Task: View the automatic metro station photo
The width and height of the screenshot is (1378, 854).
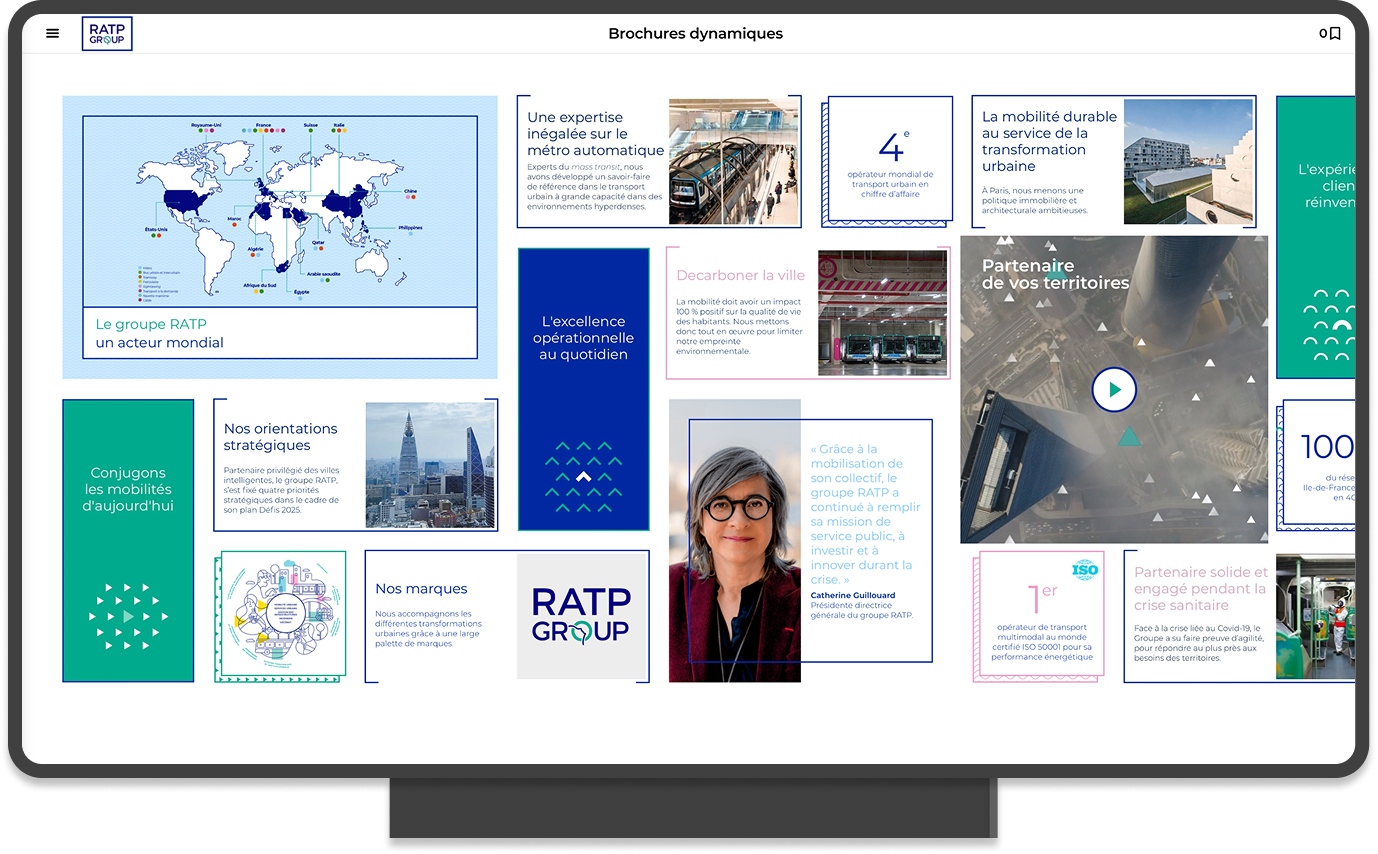Action: 733,161
